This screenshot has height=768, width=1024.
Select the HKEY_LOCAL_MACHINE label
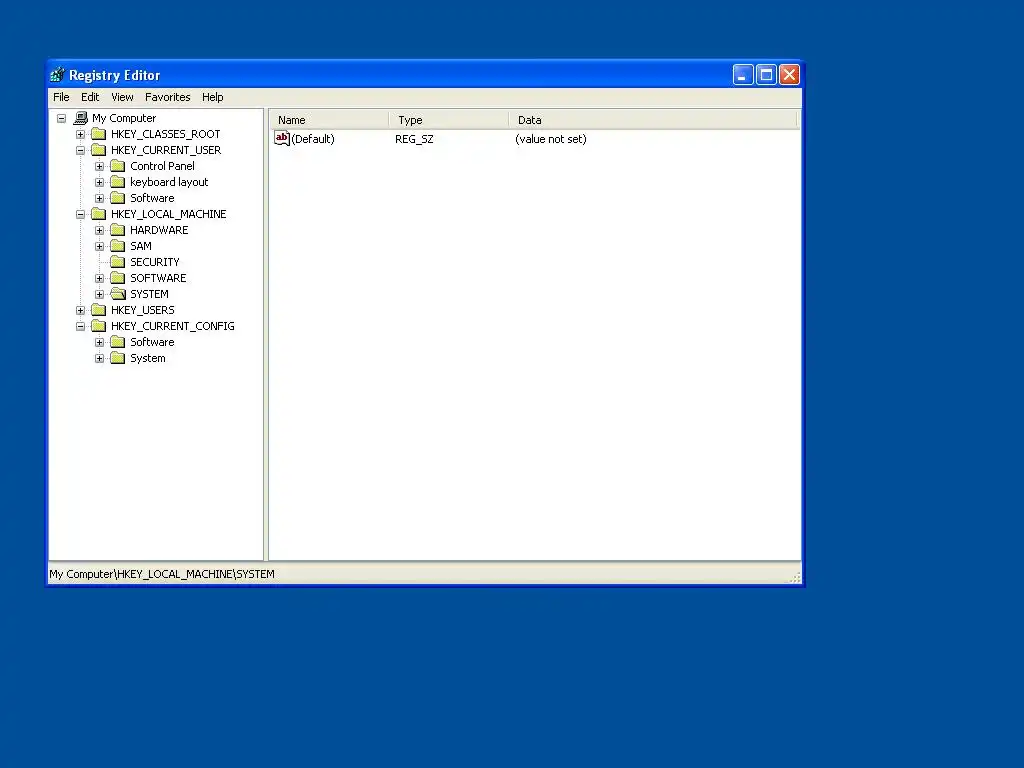point(168,214)
